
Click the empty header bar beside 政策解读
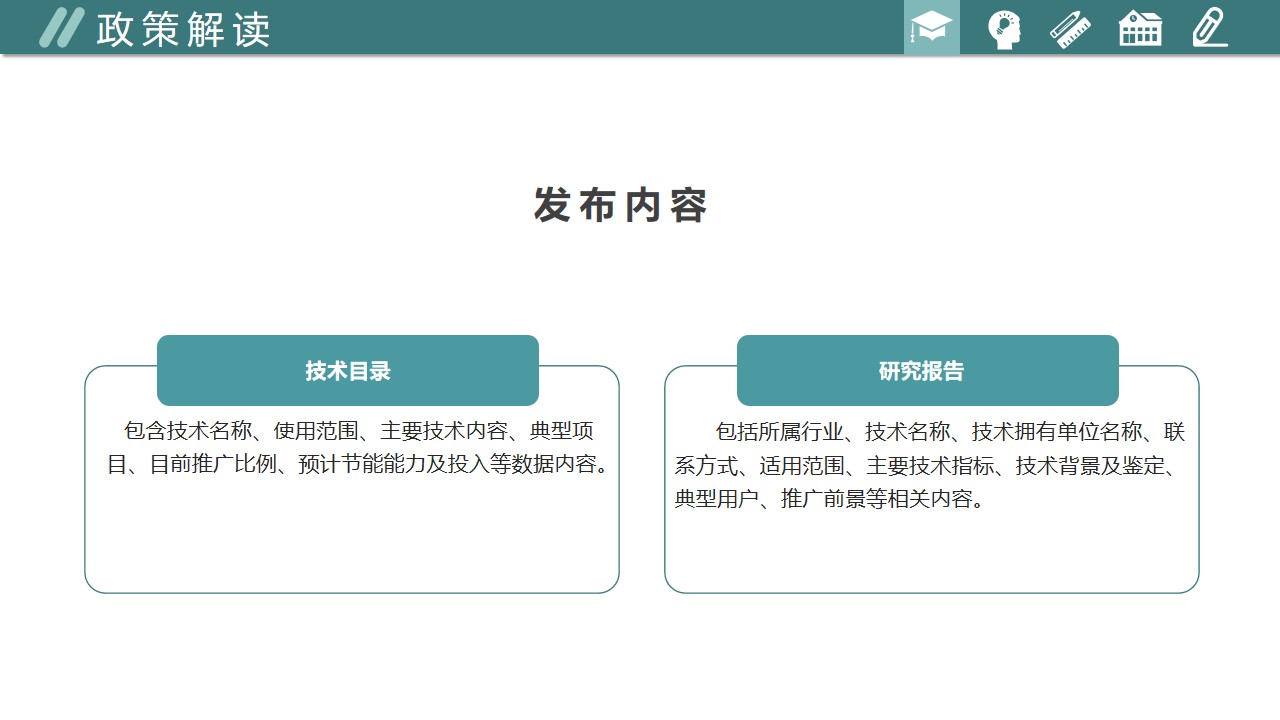coord(580,28)
